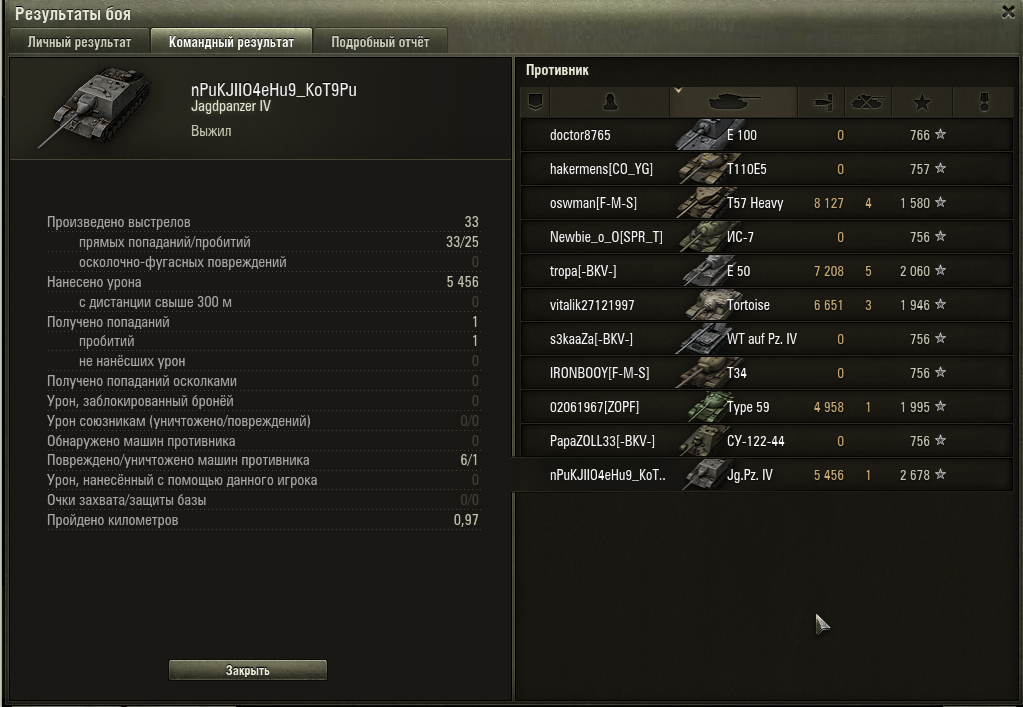Sort by experience star icon column
Image resolution: width=1023 pixels, height=707 pixels.
coord(922,102)
